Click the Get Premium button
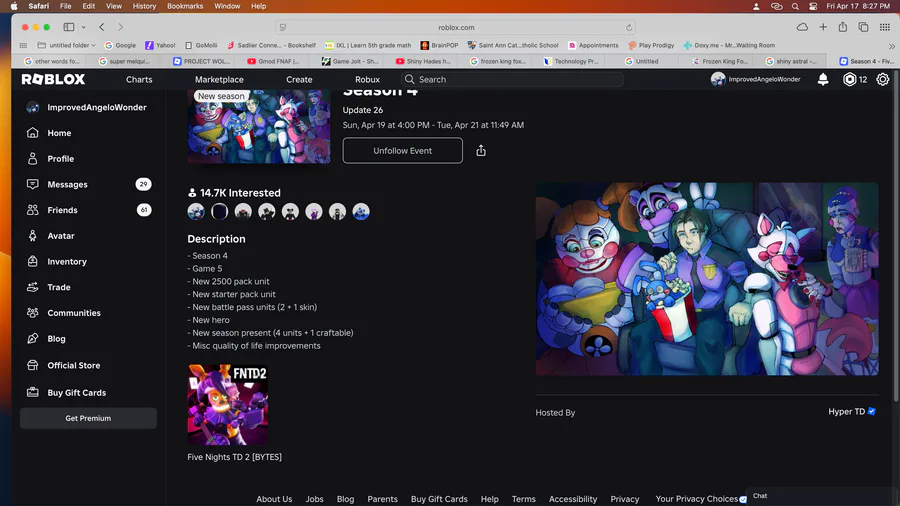Image resolution: width=900 pixels, height=506 pixels. point(88,418)
